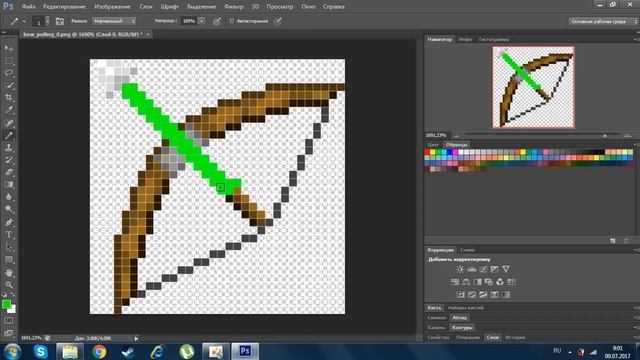
Task: Add a Curves adjustment layer
Action: [x=483, y=269]
